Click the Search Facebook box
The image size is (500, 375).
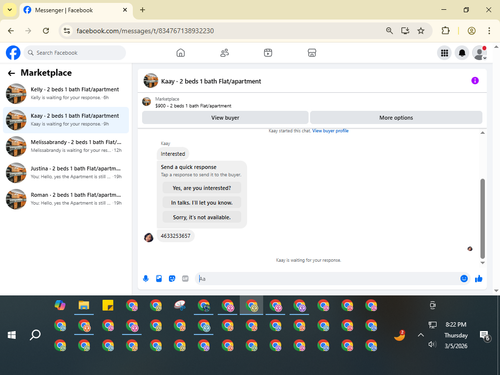(x=75, y=53)
